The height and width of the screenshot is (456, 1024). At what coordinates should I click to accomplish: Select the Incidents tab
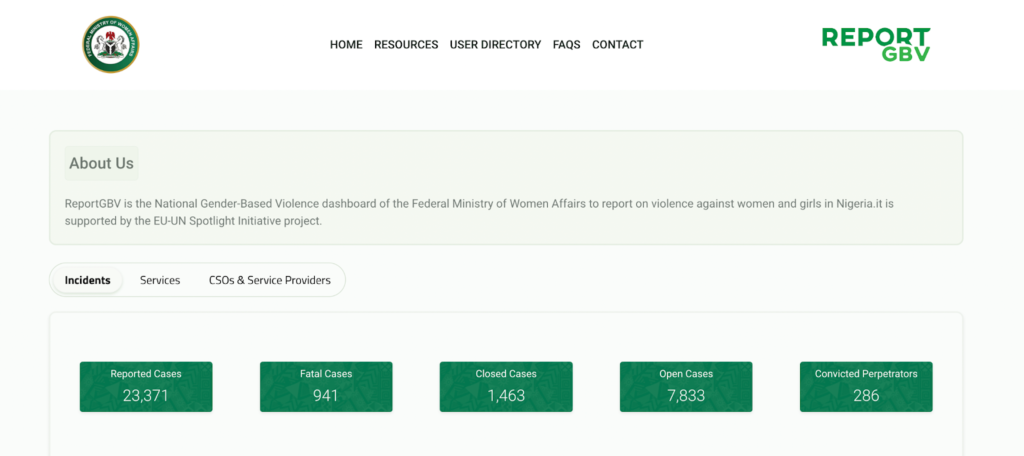88,280
